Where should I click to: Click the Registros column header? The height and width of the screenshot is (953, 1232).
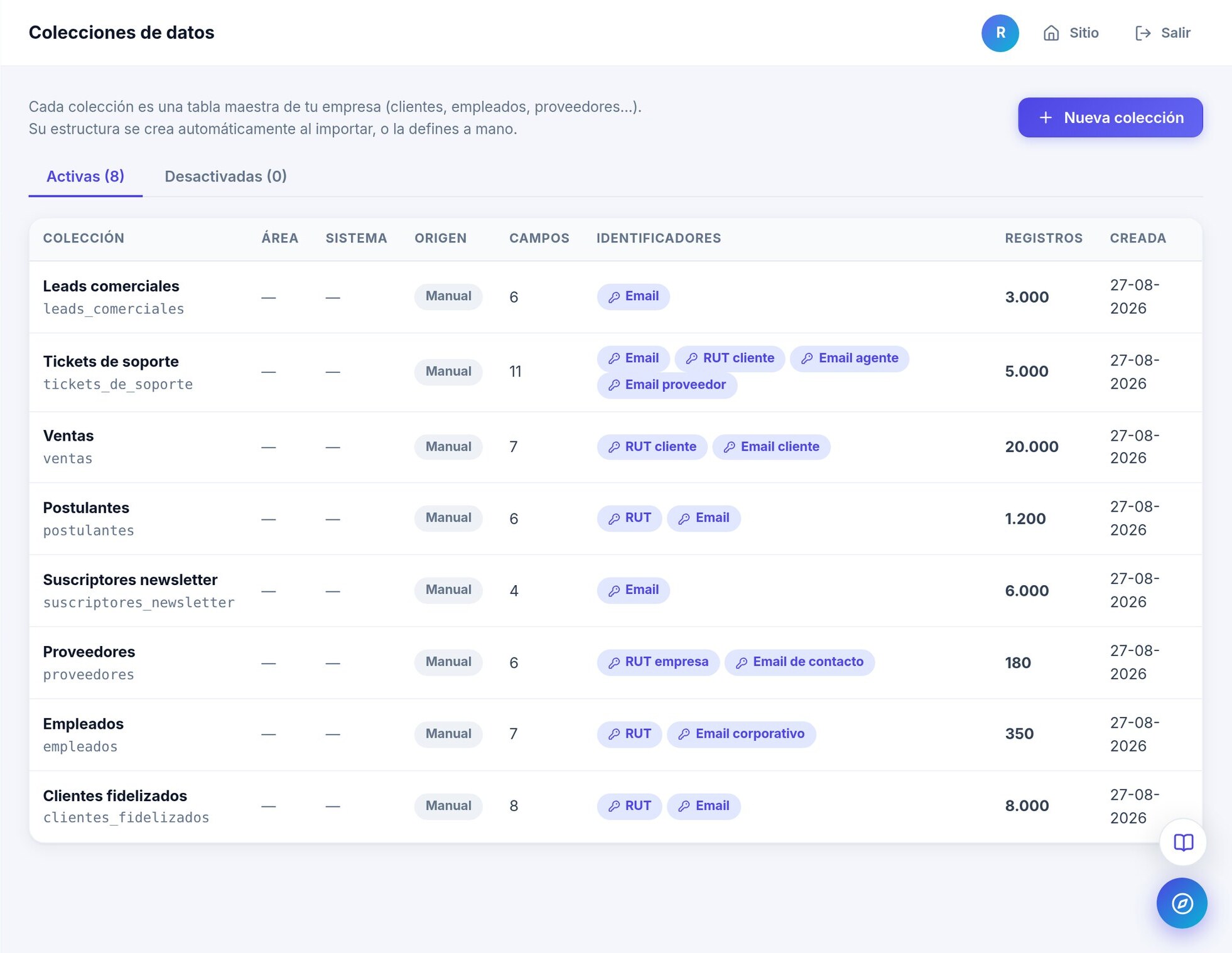[1043, 239]
